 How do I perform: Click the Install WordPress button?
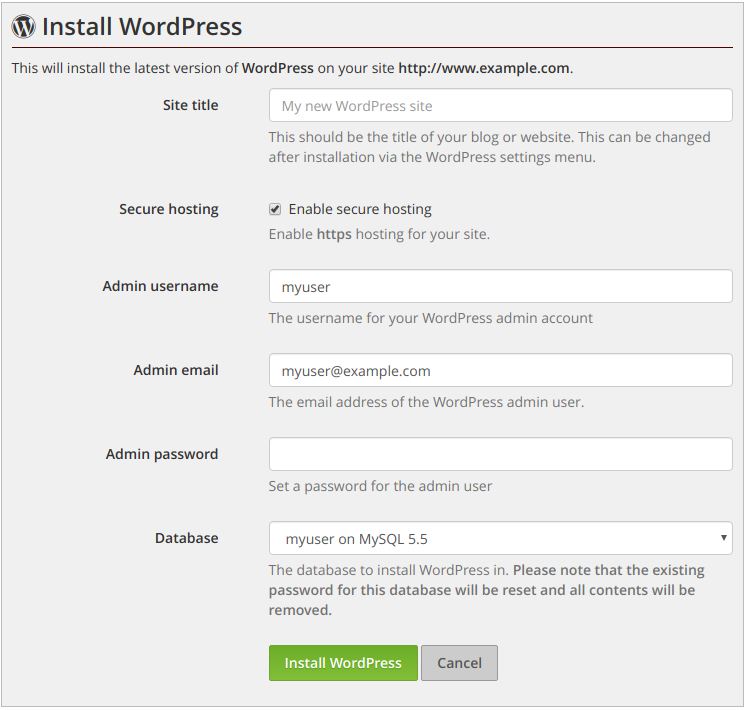(343, 663)
